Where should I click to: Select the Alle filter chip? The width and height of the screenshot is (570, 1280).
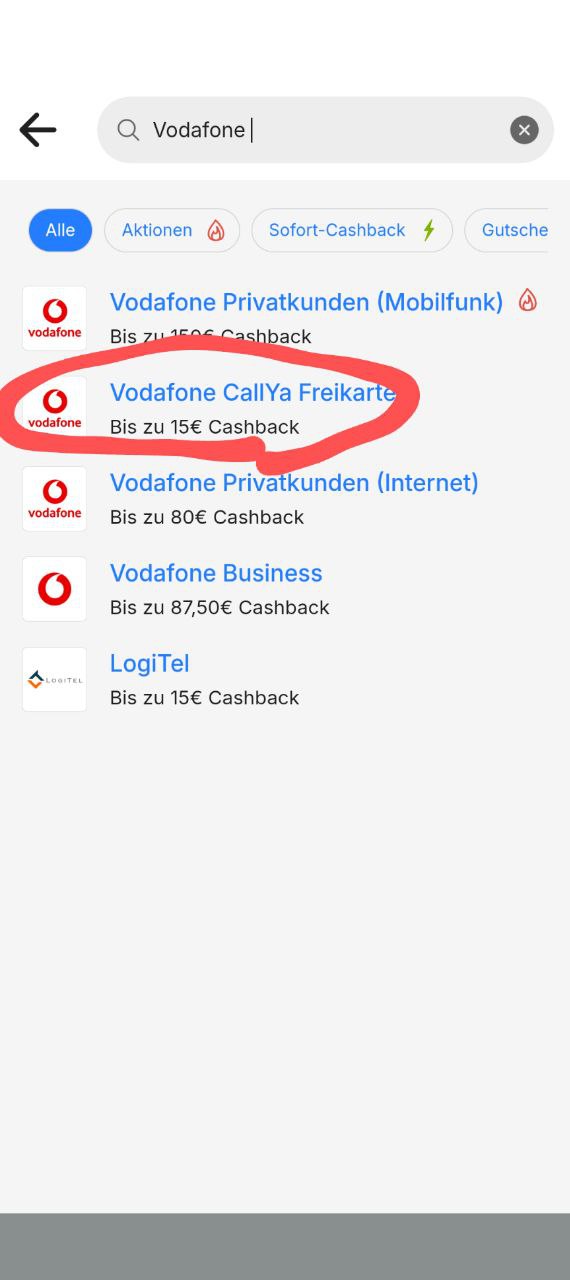click(60, 230)
